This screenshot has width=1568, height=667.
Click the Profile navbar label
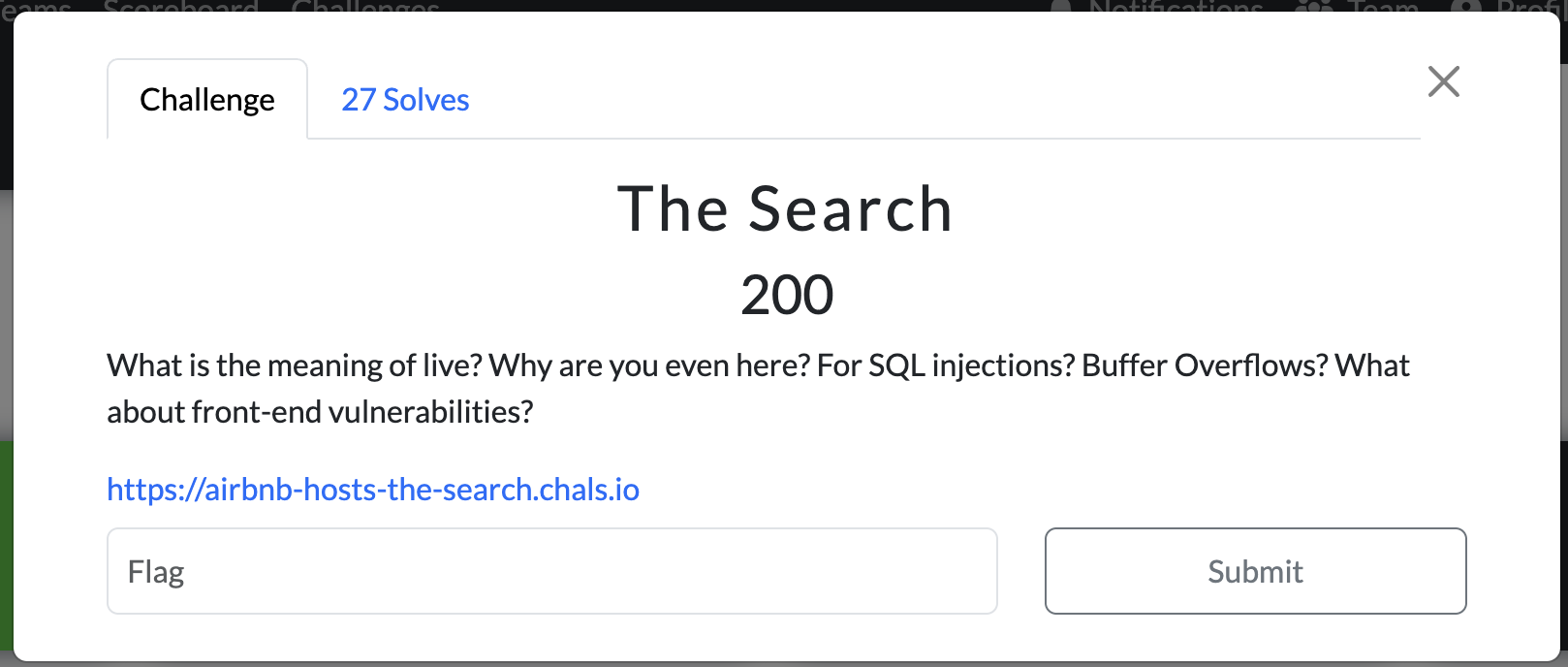click(x=1531, y=6)
